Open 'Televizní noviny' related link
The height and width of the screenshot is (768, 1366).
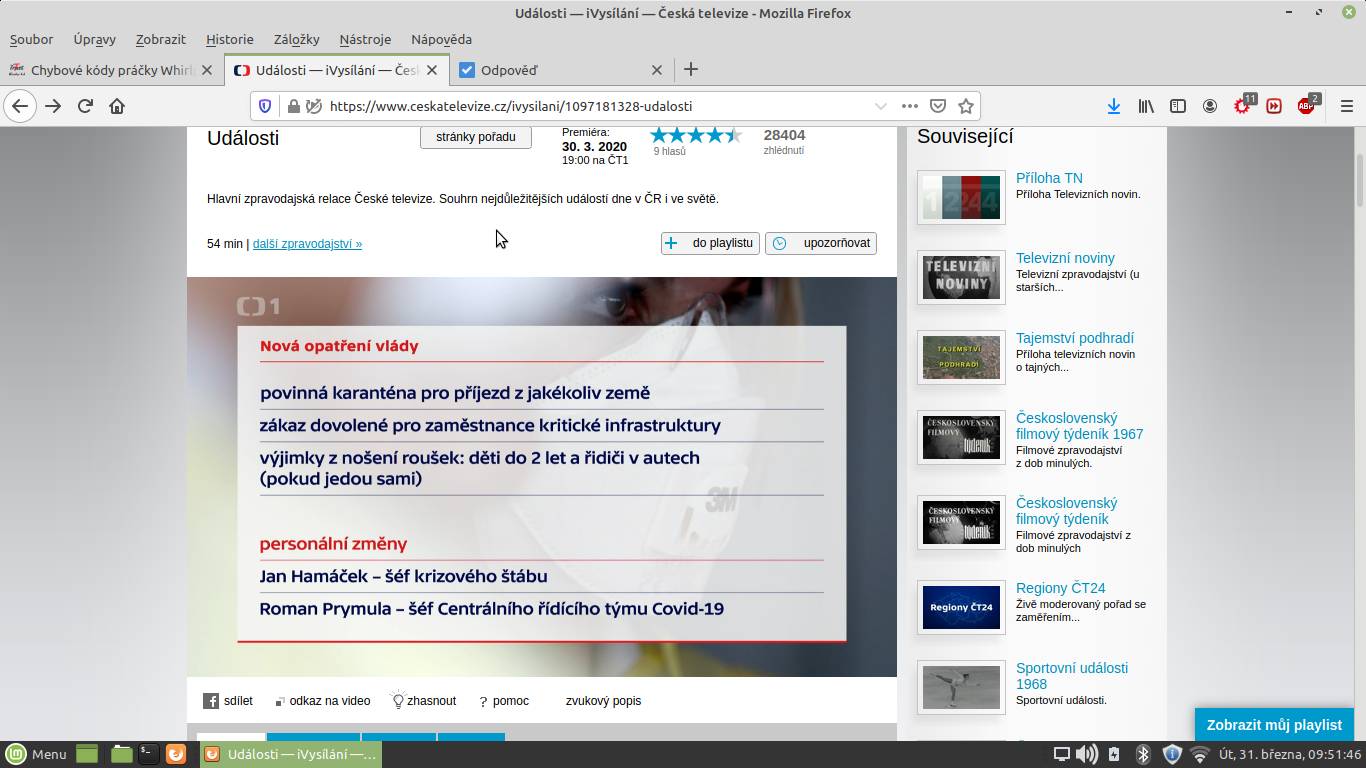[1065, 258]
